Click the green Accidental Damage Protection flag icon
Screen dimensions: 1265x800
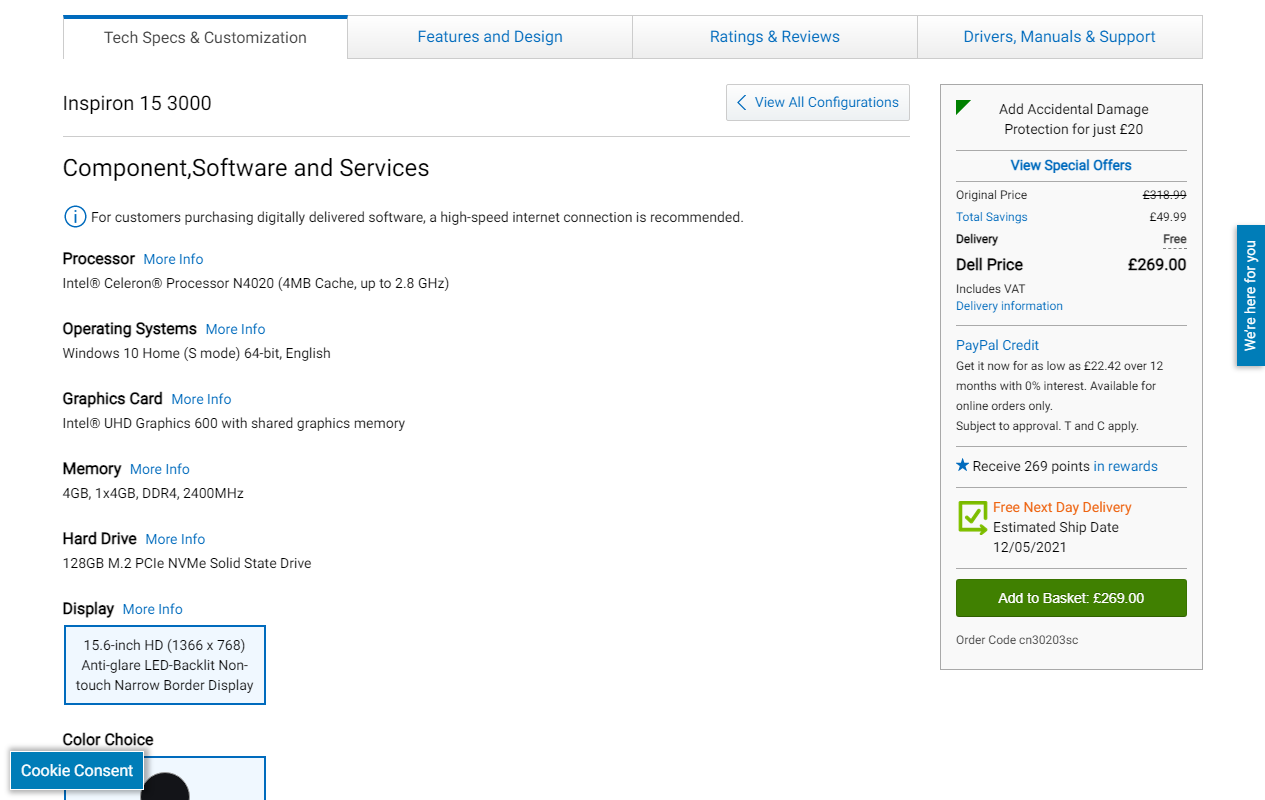coord(963,107)
